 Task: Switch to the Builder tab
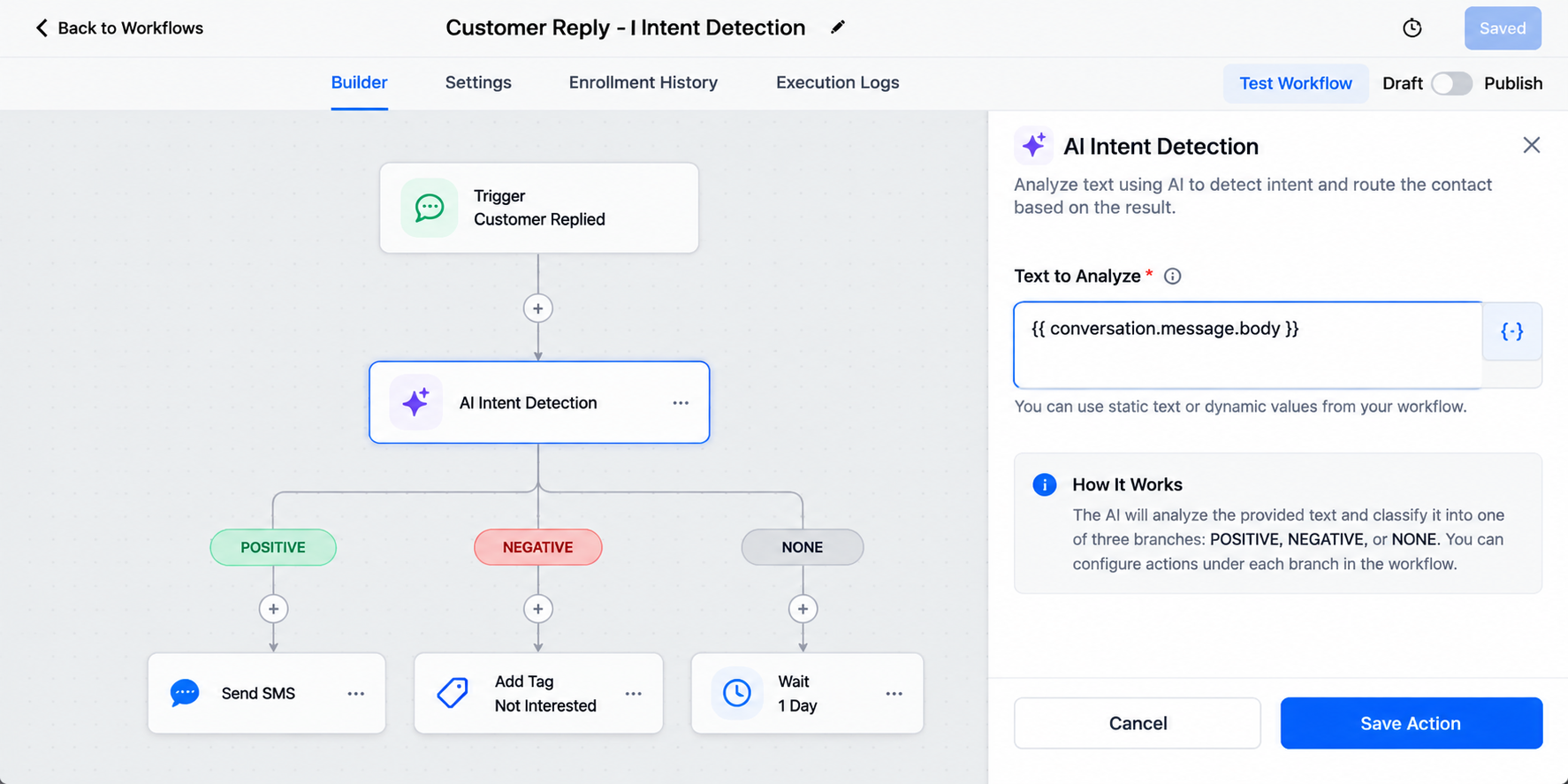pos(360,82)
